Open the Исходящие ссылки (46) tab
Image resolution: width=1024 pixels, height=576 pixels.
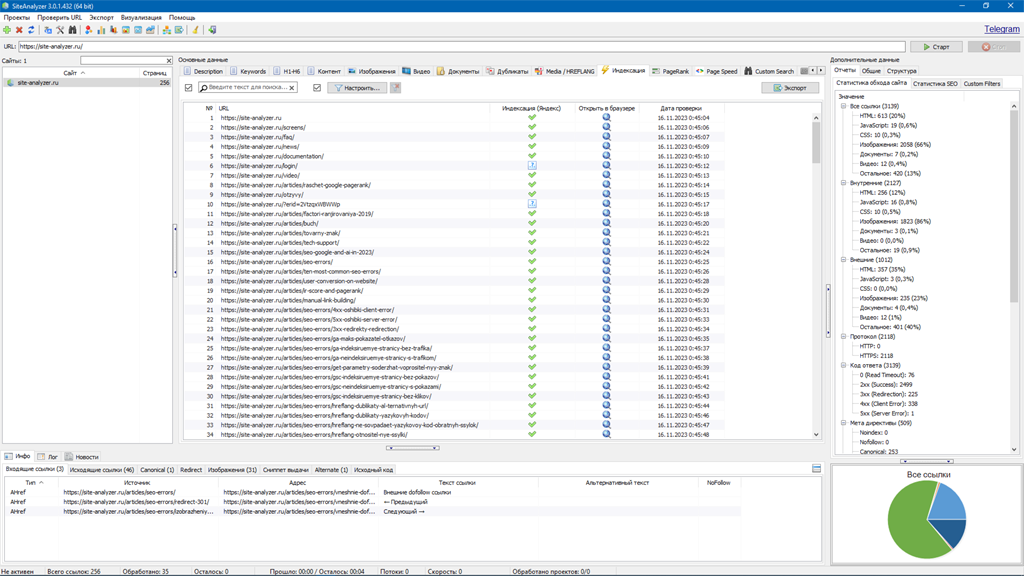(x=101, y=470)
